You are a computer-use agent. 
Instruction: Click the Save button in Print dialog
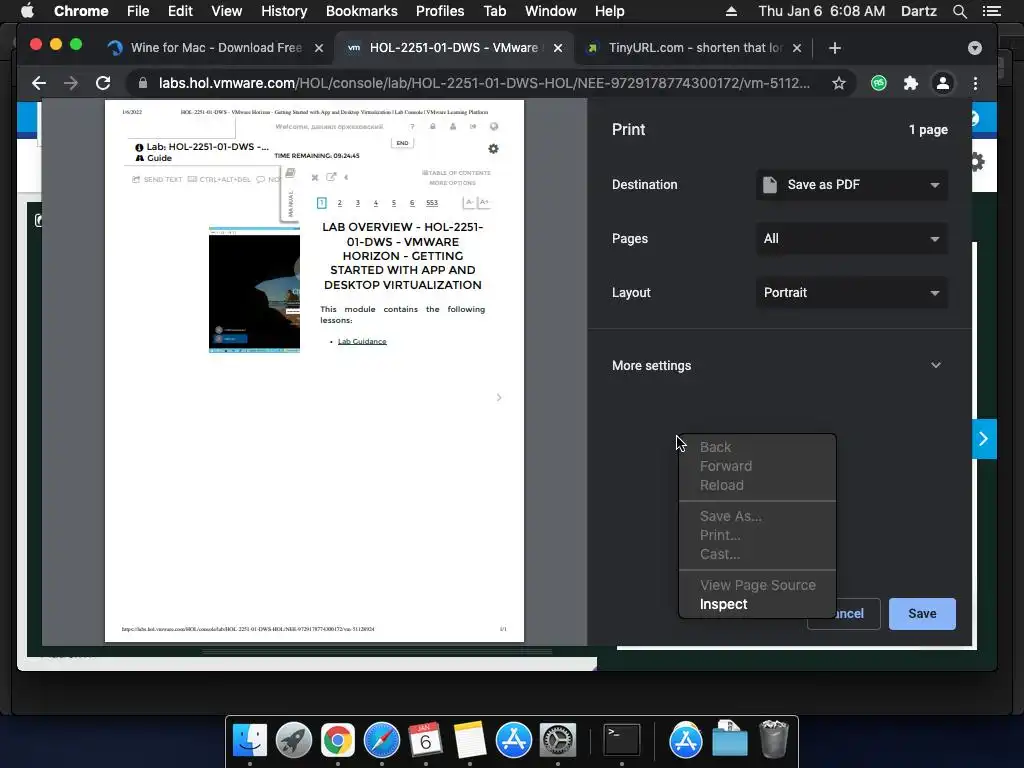(922, 614)
